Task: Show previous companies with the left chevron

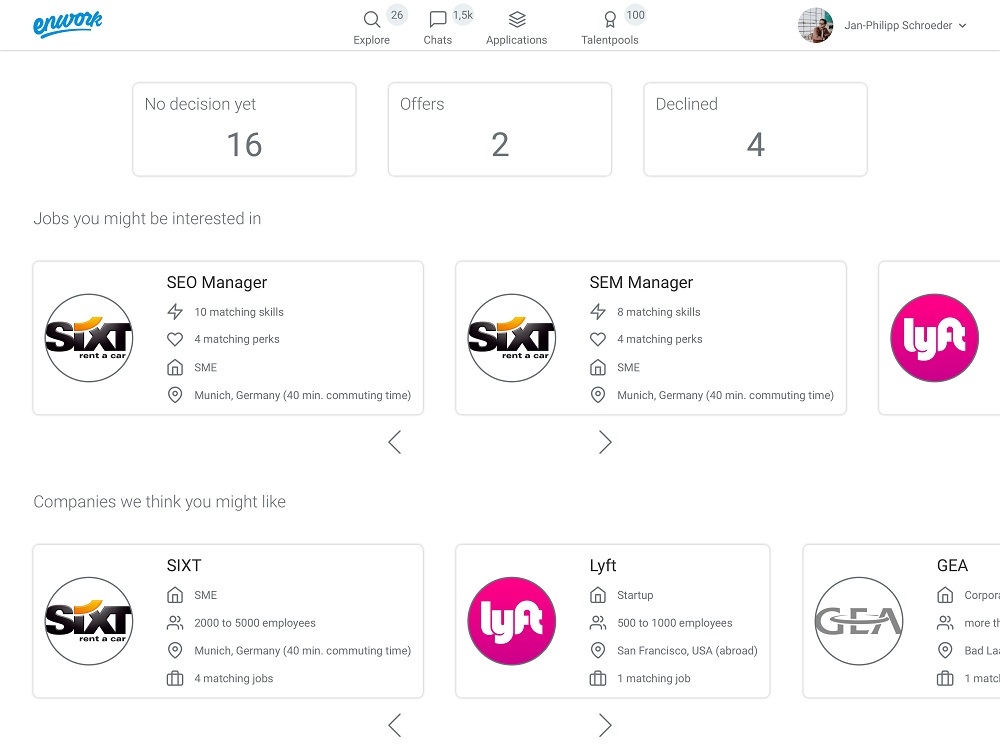Action: pos(395,725)
